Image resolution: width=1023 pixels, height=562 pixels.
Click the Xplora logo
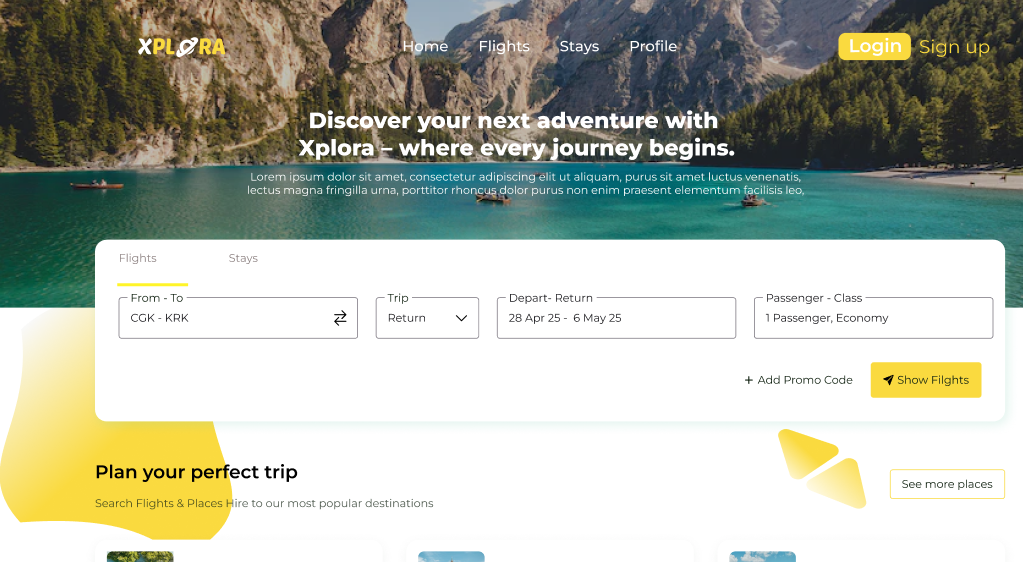181,46
